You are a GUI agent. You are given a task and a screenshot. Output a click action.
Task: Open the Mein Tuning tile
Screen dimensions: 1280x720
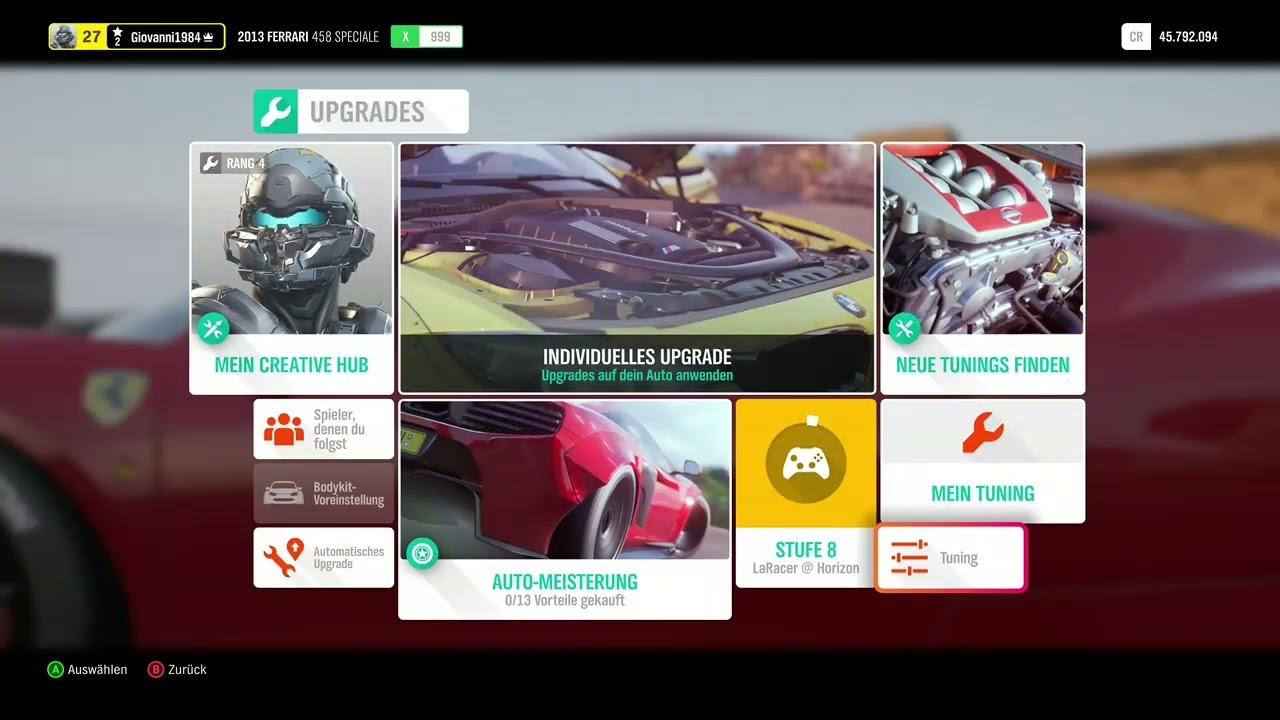pyautogui.click(x=983, y=461)
